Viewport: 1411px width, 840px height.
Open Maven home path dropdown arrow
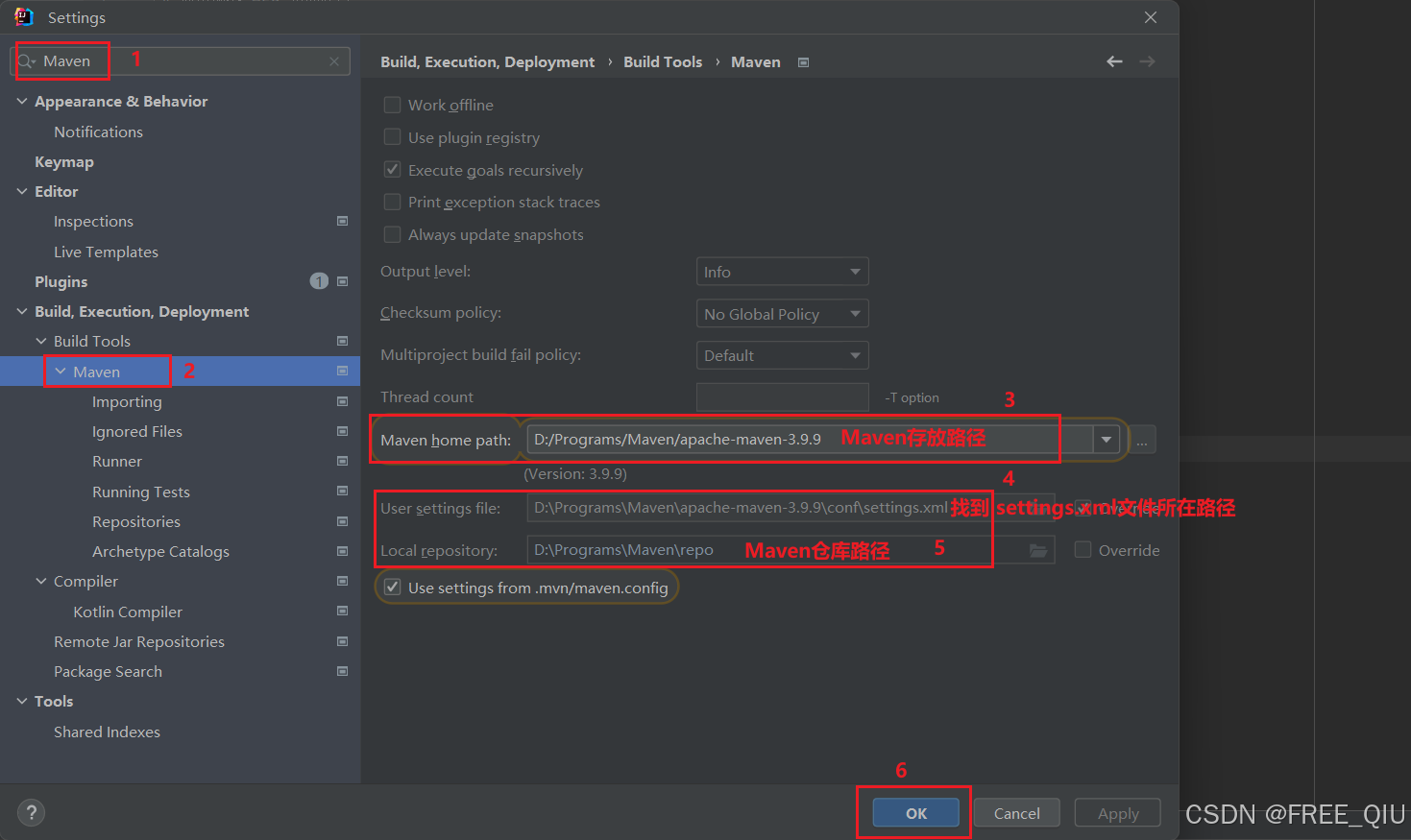point(1107,440)
